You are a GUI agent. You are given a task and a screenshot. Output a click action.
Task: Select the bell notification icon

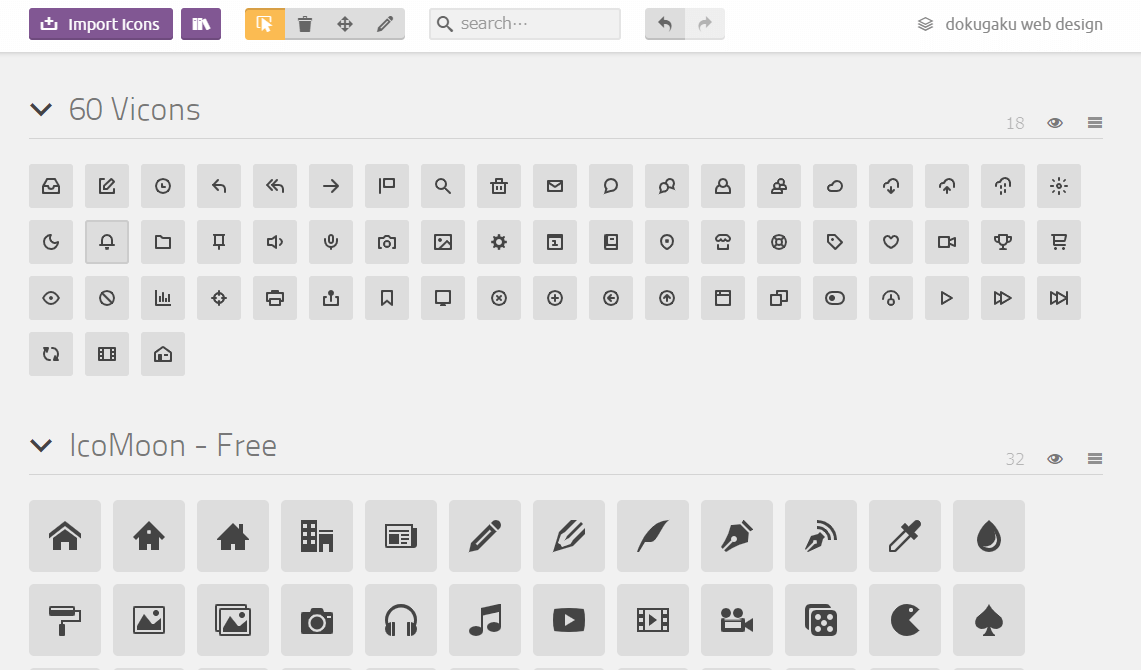coord(107,242)
